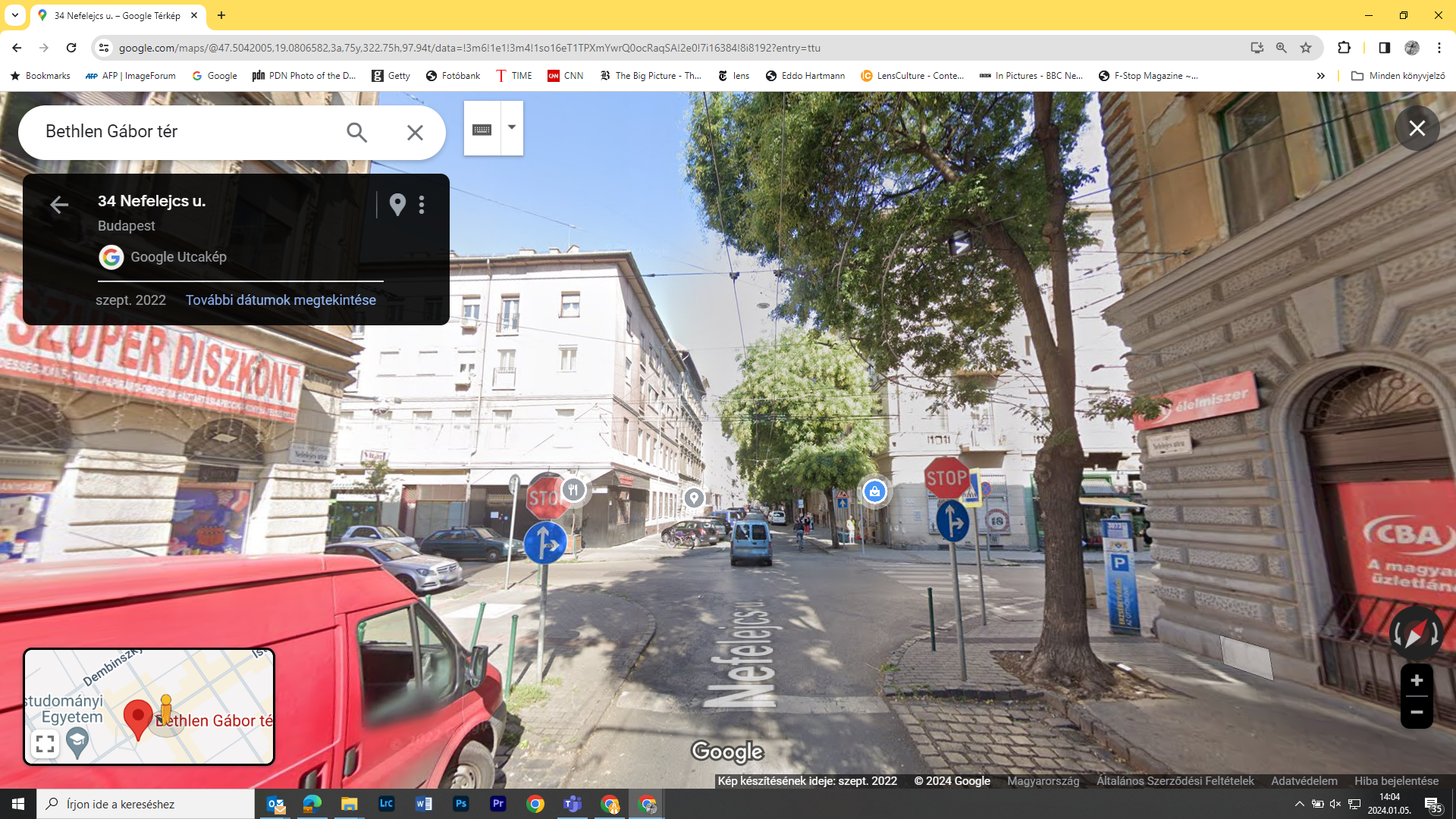Open the Minden könyvjelző bookmarks folder
Viewport: 1456px width, 819px height.
pyautogui.click(x=1398, y=76)
